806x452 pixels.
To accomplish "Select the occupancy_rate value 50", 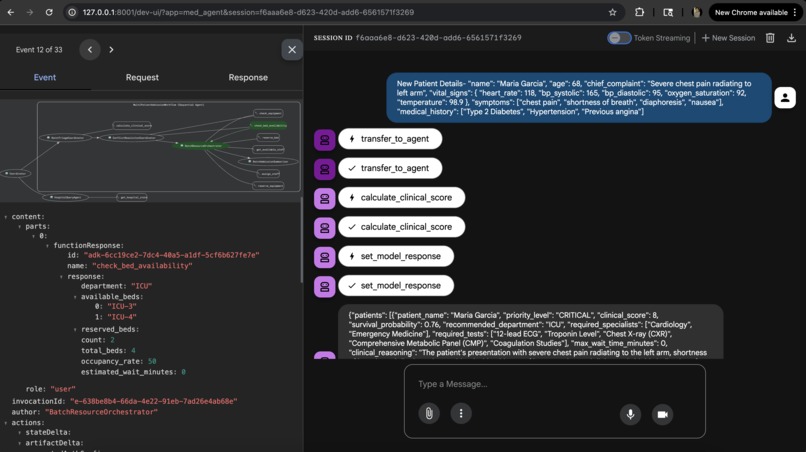I will [x=152, y=361].
